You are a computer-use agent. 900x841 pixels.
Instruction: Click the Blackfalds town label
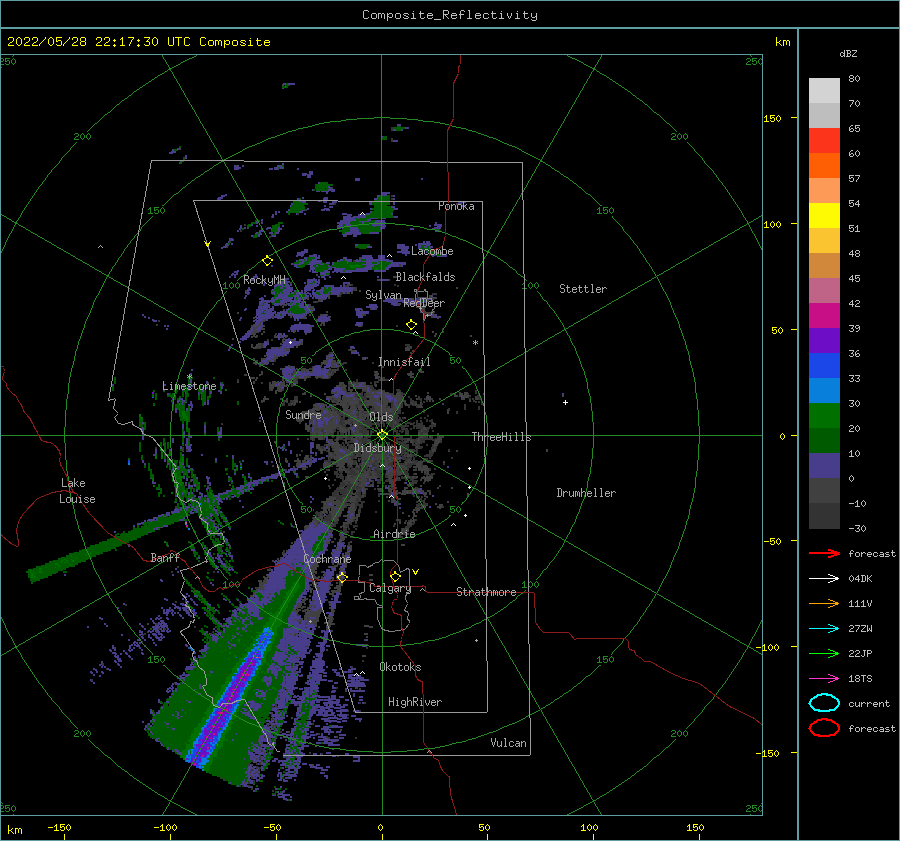point(425,277)
